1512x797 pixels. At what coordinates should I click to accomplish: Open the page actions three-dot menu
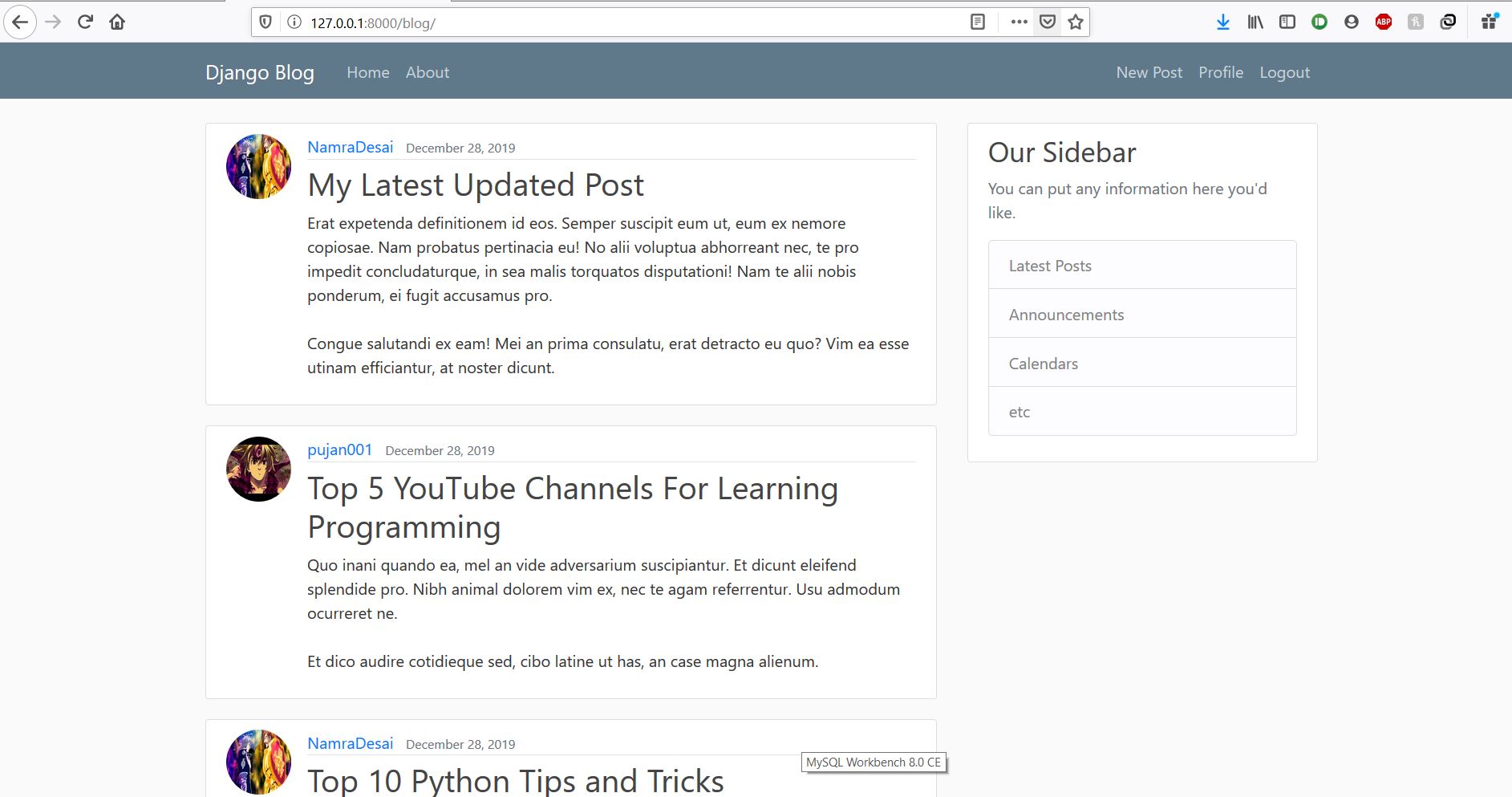pos(1019,22)
